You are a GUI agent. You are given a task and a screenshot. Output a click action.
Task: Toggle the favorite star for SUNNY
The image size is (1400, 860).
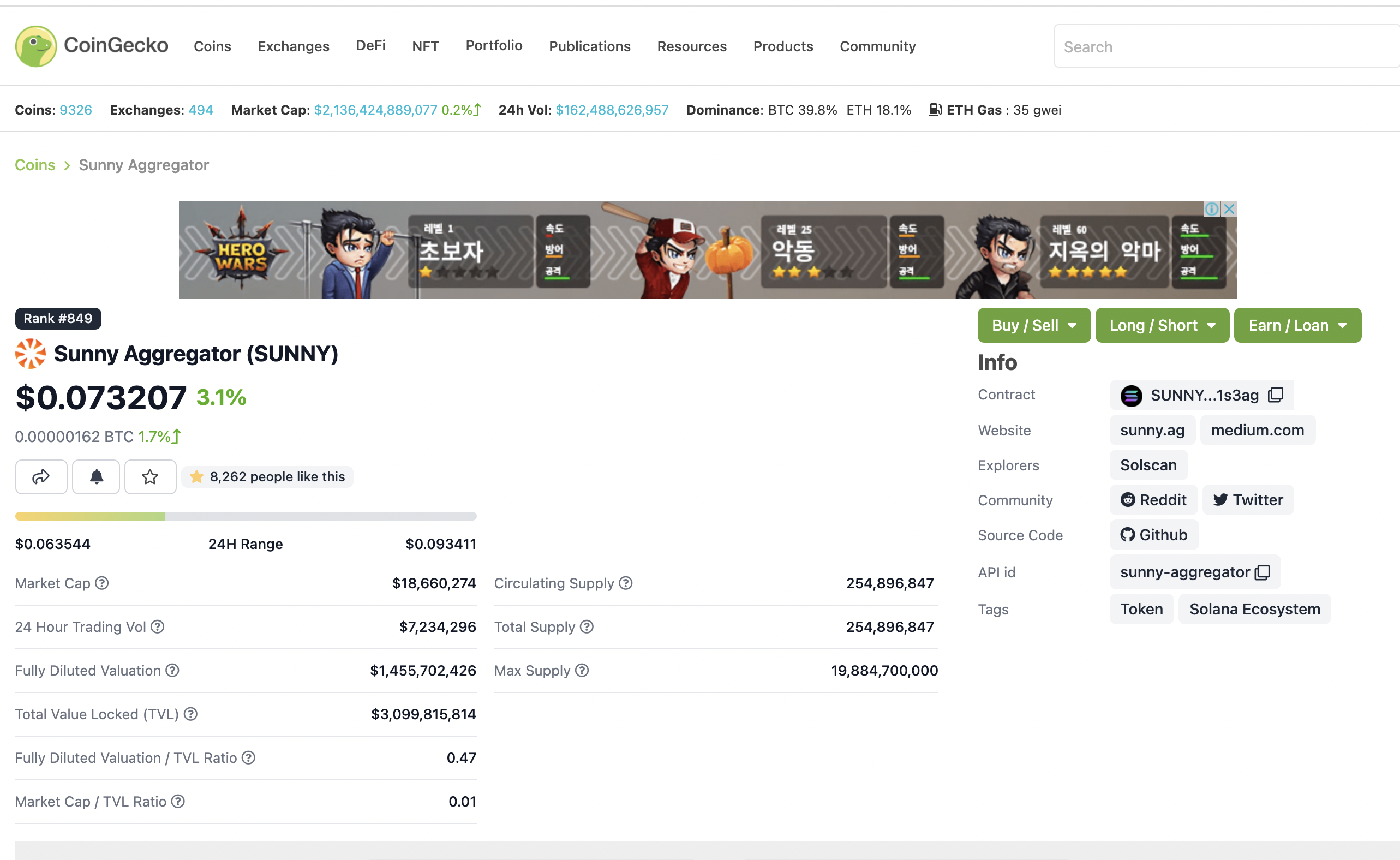[150, 476]
